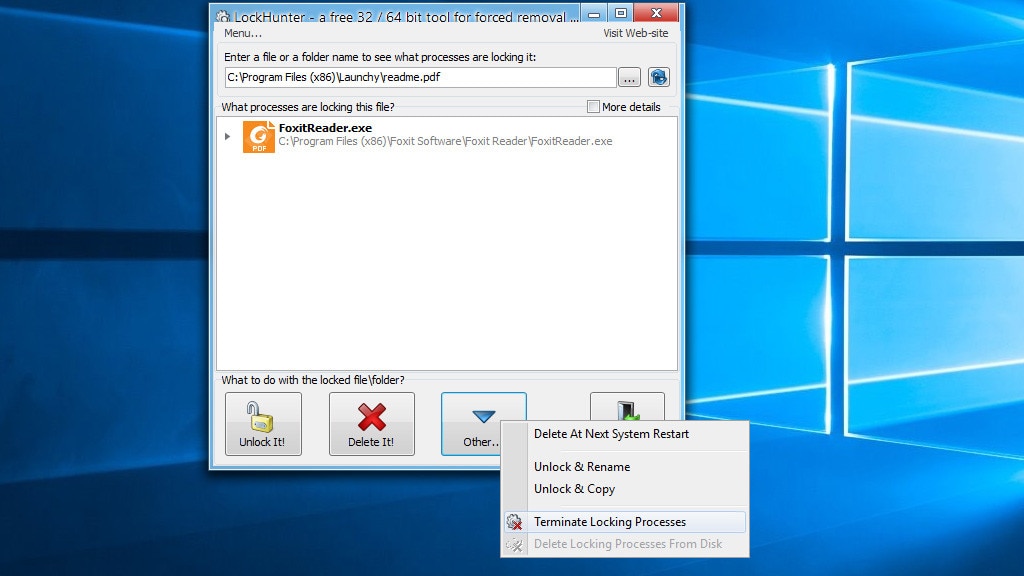Choose Delete At Next System Restart
The width and height of the screenshot is (1024, 576).
click(x=611, y=434)
